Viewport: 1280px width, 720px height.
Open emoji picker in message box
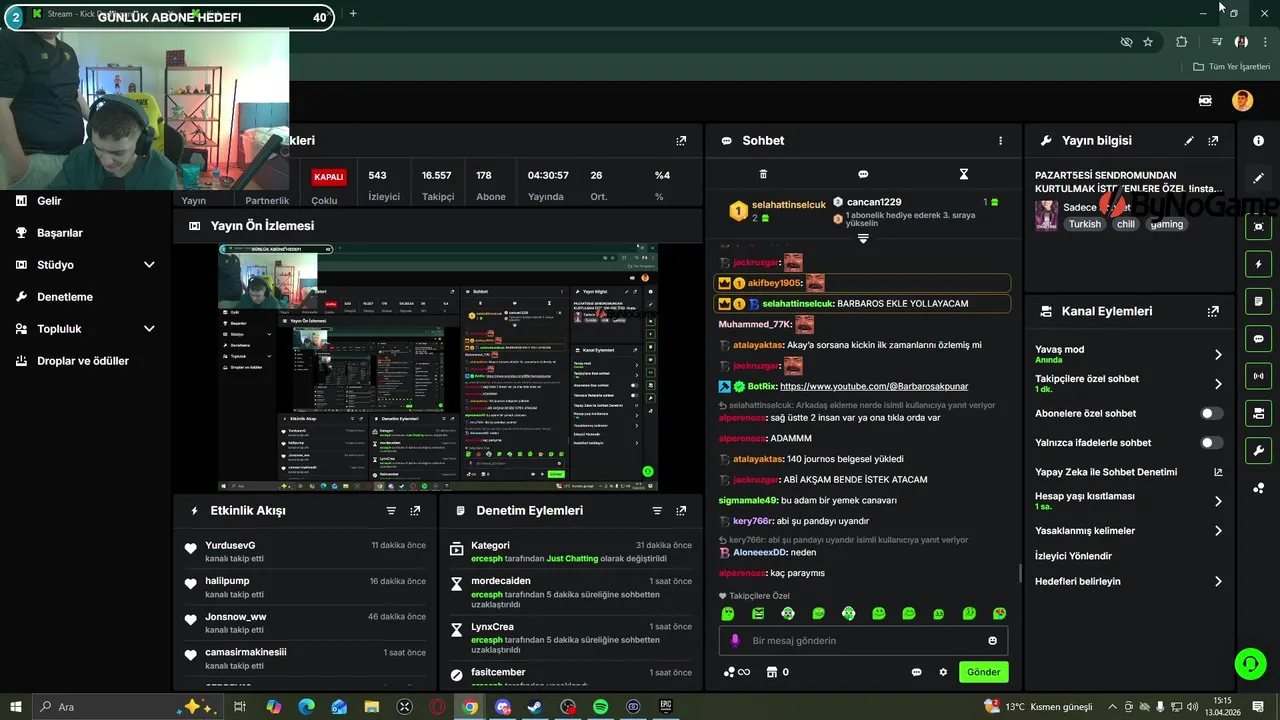pyautogui.click(x=993, y=641)
